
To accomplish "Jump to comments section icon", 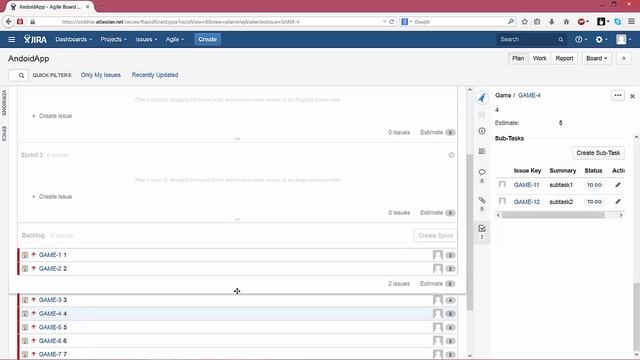I will pyautogui.click(x=482, y=172).
